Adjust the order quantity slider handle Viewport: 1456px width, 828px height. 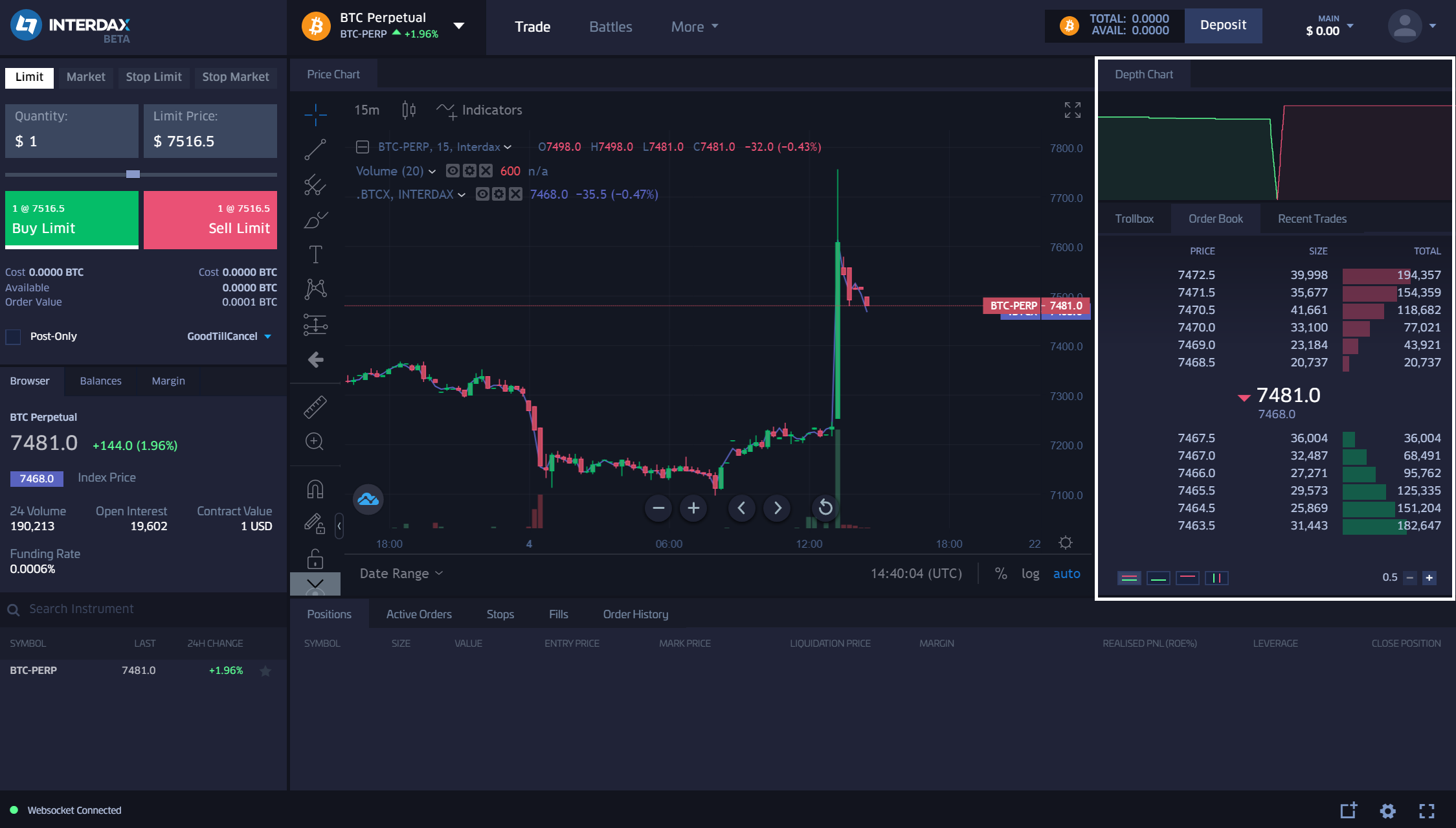[x=133, y=174]
